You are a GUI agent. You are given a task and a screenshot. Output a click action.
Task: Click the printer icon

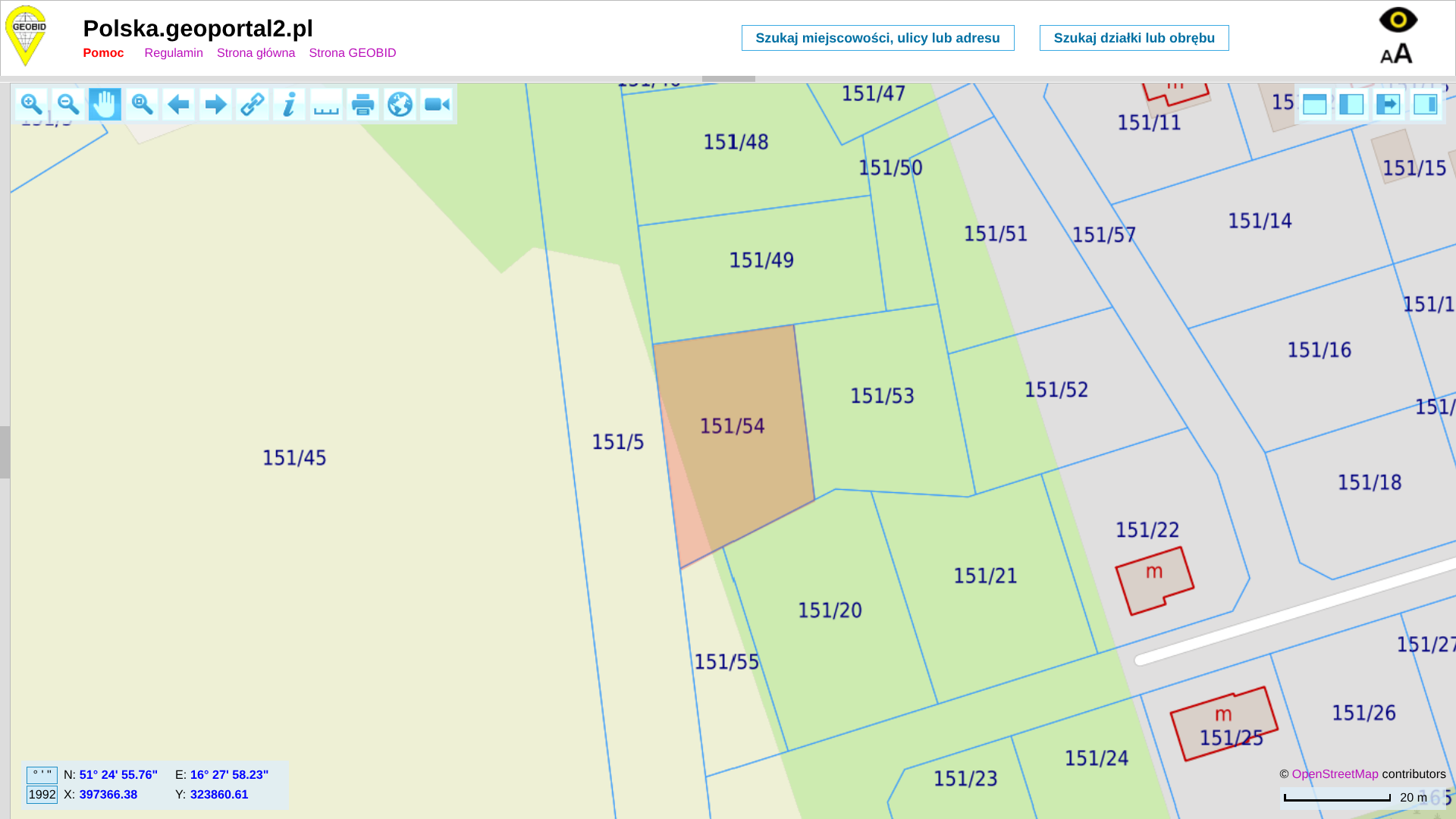click(x=363, y=105)
